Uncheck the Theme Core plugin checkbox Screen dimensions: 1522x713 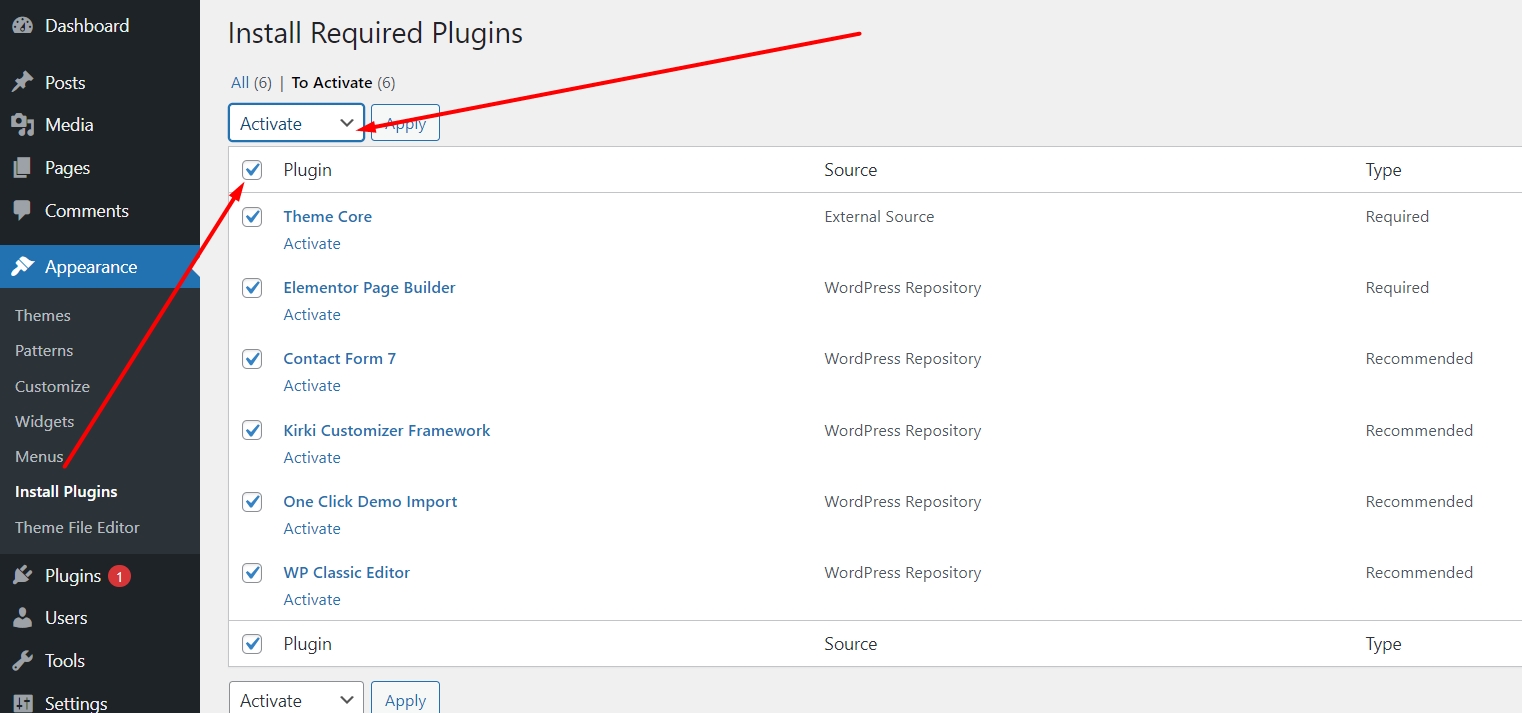[252, 217]
